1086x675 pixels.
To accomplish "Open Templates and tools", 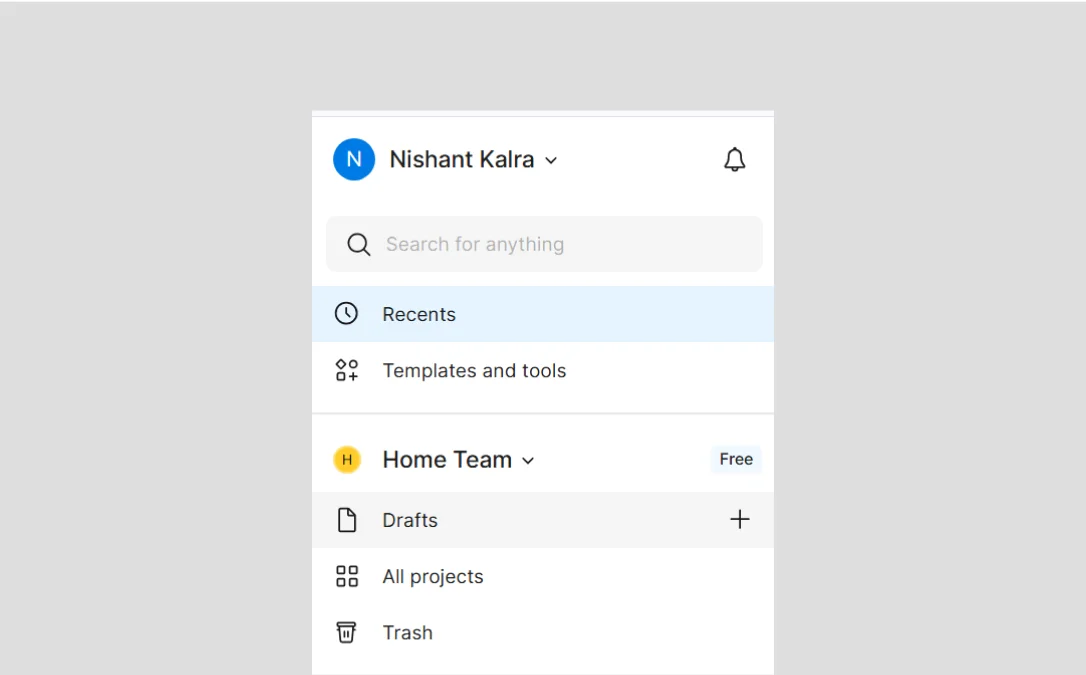I will coord(474,370).
